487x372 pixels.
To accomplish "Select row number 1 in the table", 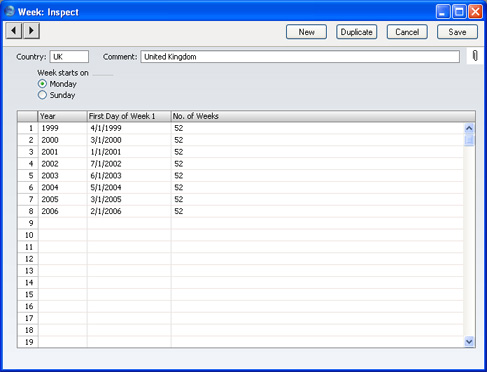I will point(28,128).
